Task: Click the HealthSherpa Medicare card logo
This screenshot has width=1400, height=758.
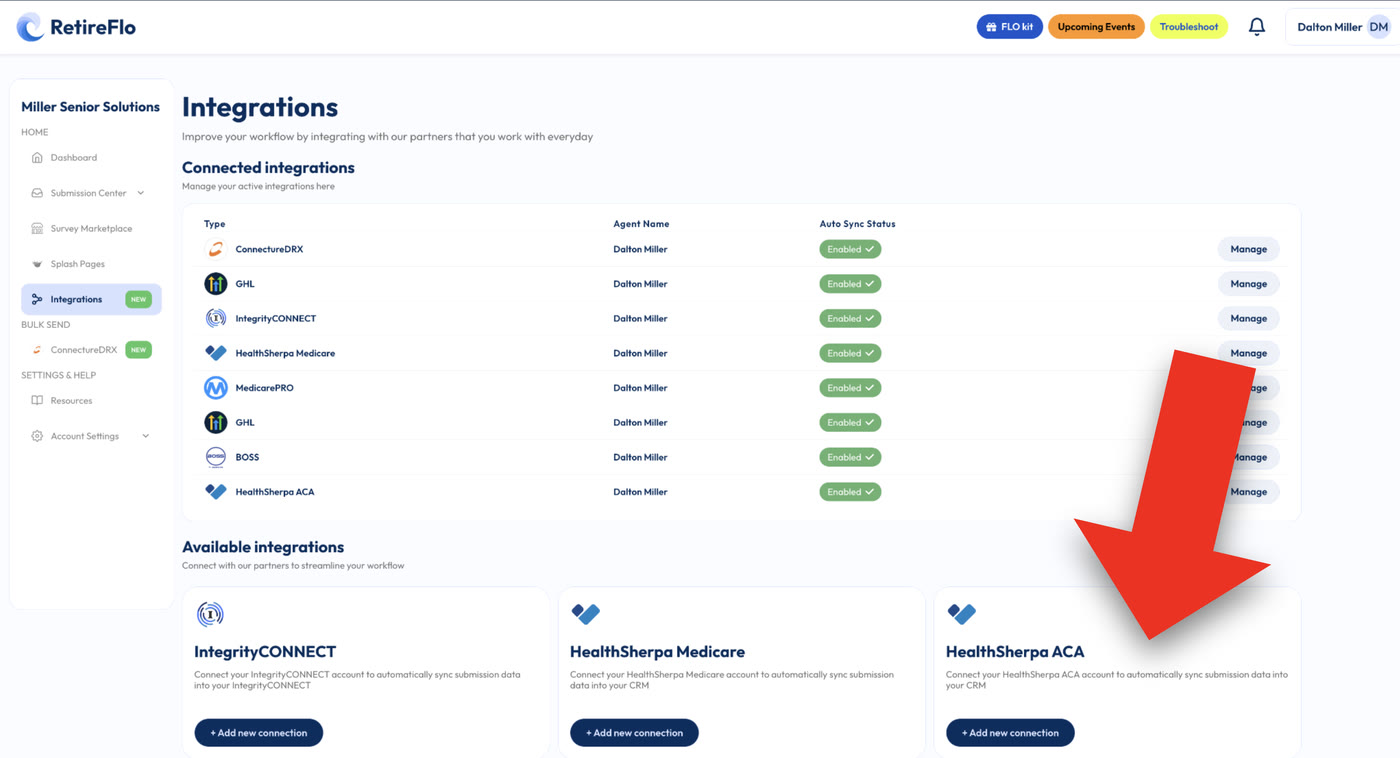Action: coord(585,613)
